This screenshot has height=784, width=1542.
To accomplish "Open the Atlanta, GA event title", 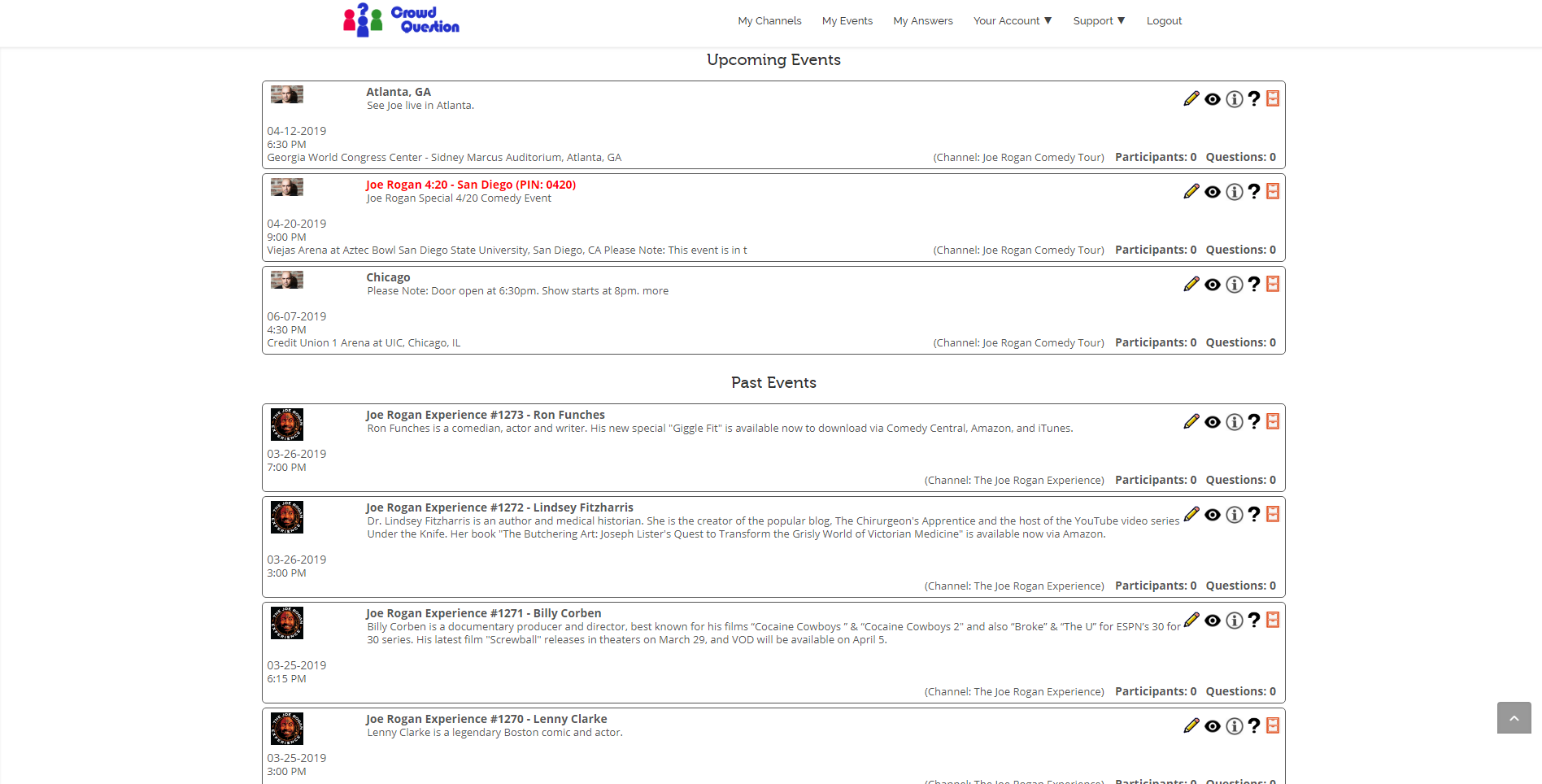I will [399, 92].
